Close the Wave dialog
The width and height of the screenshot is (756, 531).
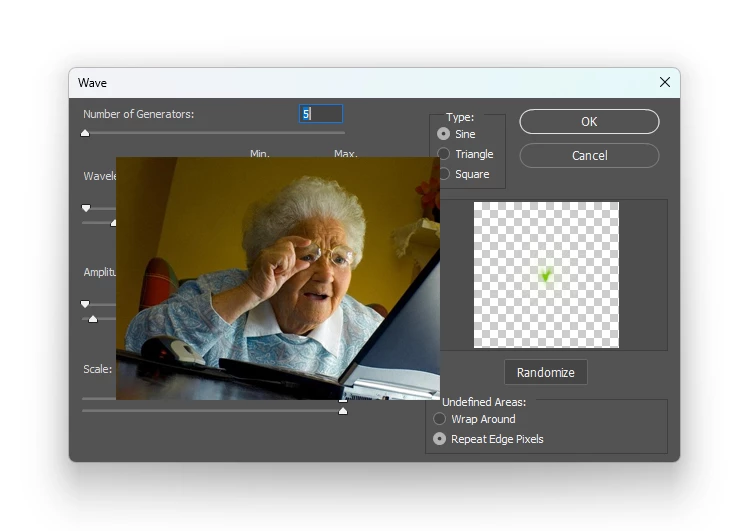coord(665,82)
